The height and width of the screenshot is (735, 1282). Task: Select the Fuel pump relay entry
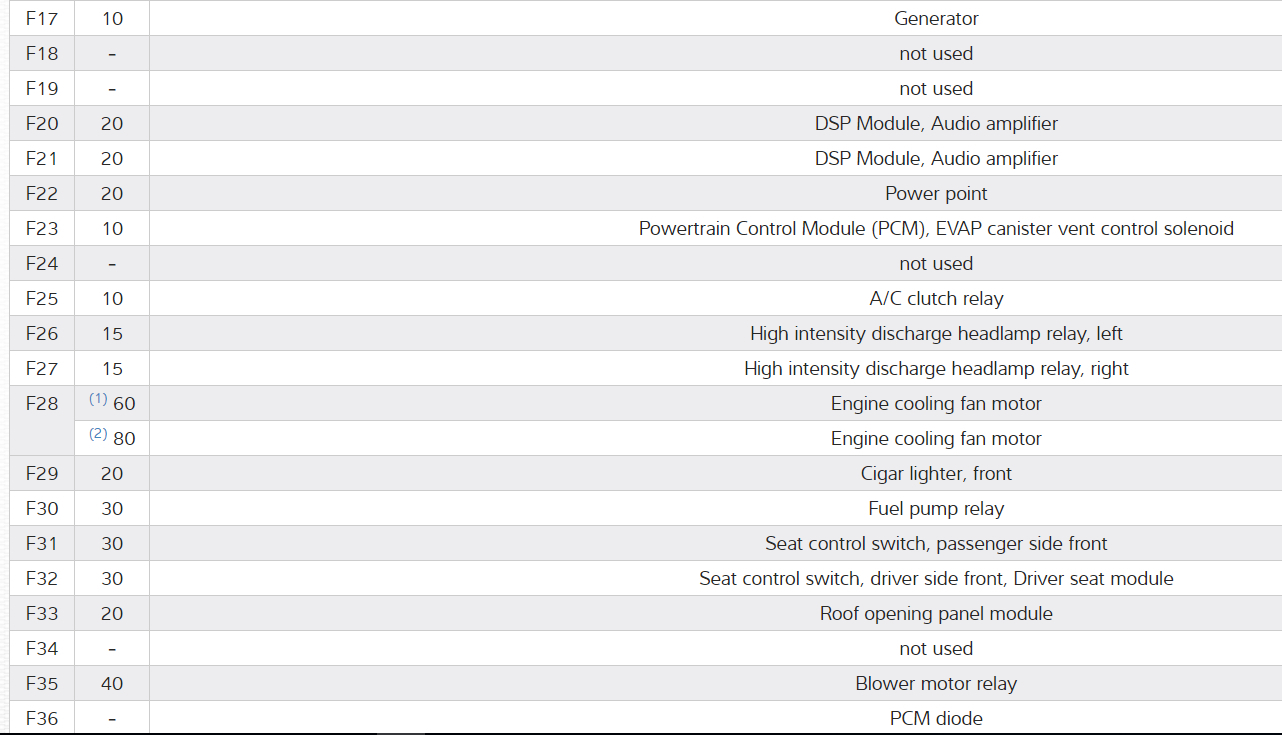[936, 508]
